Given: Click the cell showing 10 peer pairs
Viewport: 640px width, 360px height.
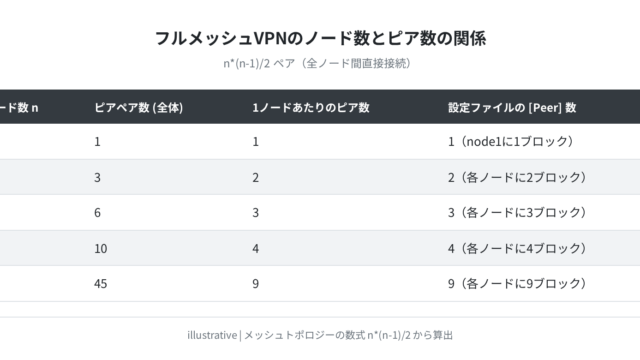Looking at the screenshot, I should pos(101,248).
